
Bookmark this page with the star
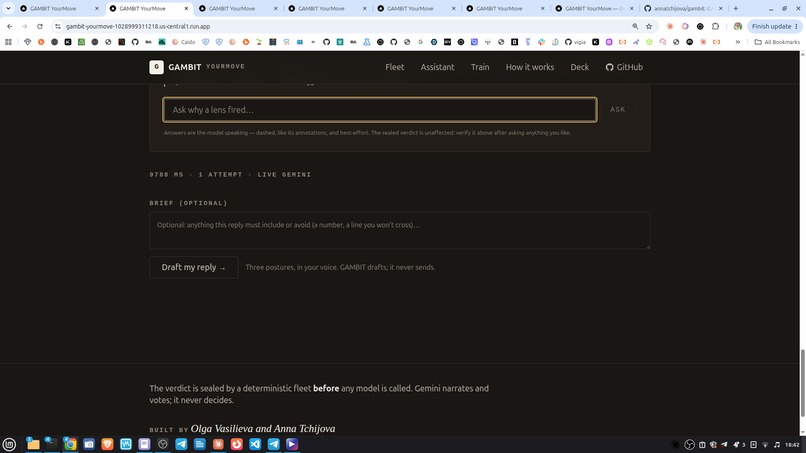pos(649,26)
